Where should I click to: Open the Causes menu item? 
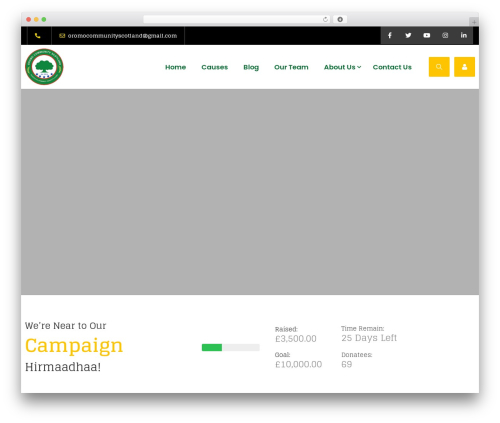coord(215,67)
